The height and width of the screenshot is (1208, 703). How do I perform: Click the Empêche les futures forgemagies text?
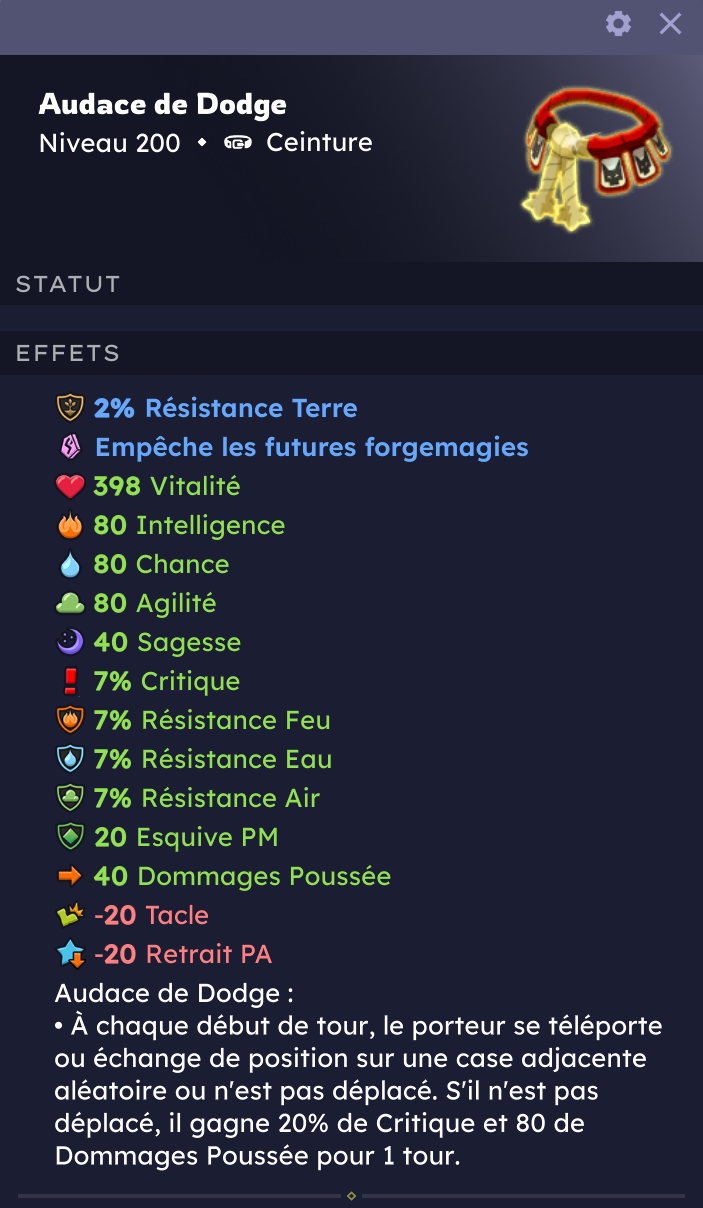tap(311, 447)
